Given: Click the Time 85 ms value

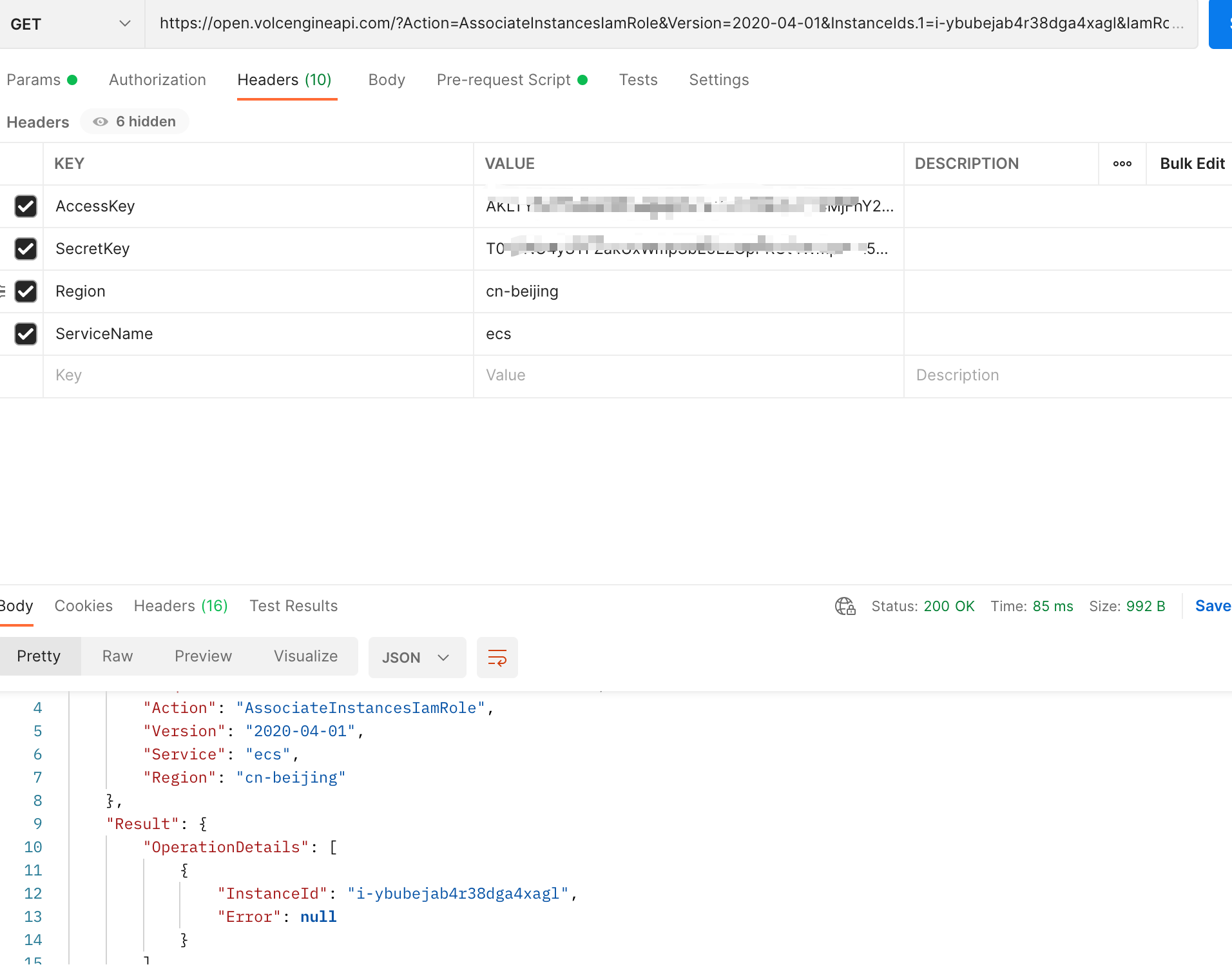Looking at the screenshot, I should point(1053,606).
